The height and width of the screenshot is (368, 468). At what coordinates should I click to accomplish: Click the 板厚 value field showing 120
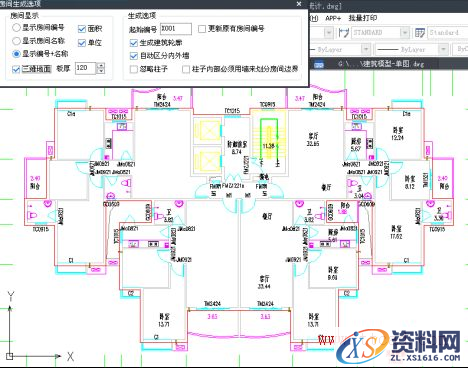[85, 68]
